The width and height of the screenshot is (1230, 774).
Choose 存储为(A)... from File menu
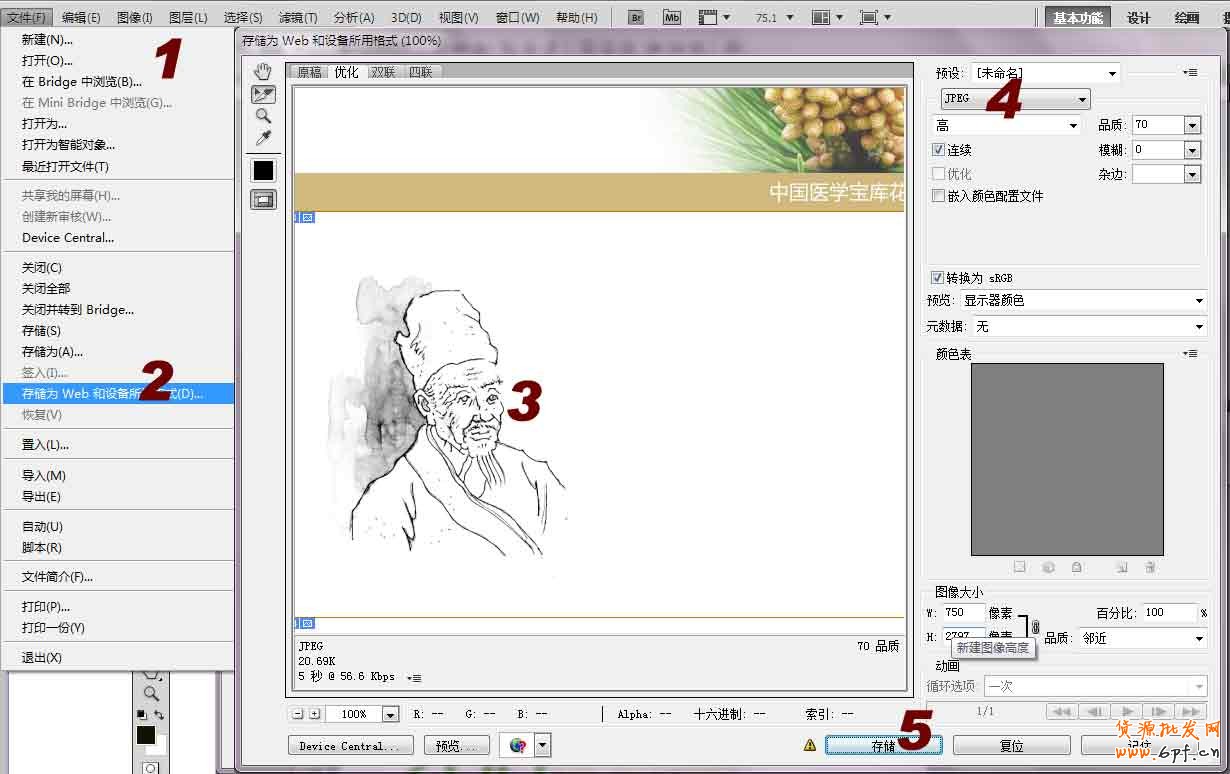click(x=52, y=352)
